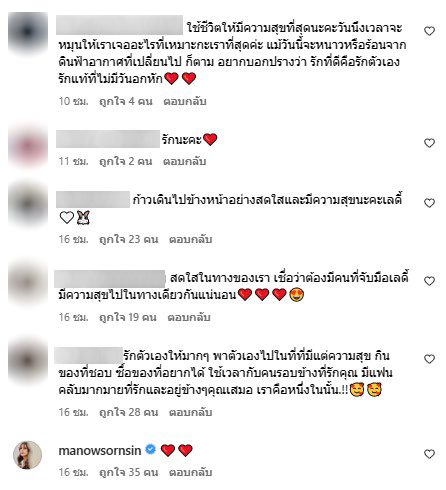Click the blue verified badge beside manowsornsin
This screenshot has width=446, height=490.
(151, 449)
